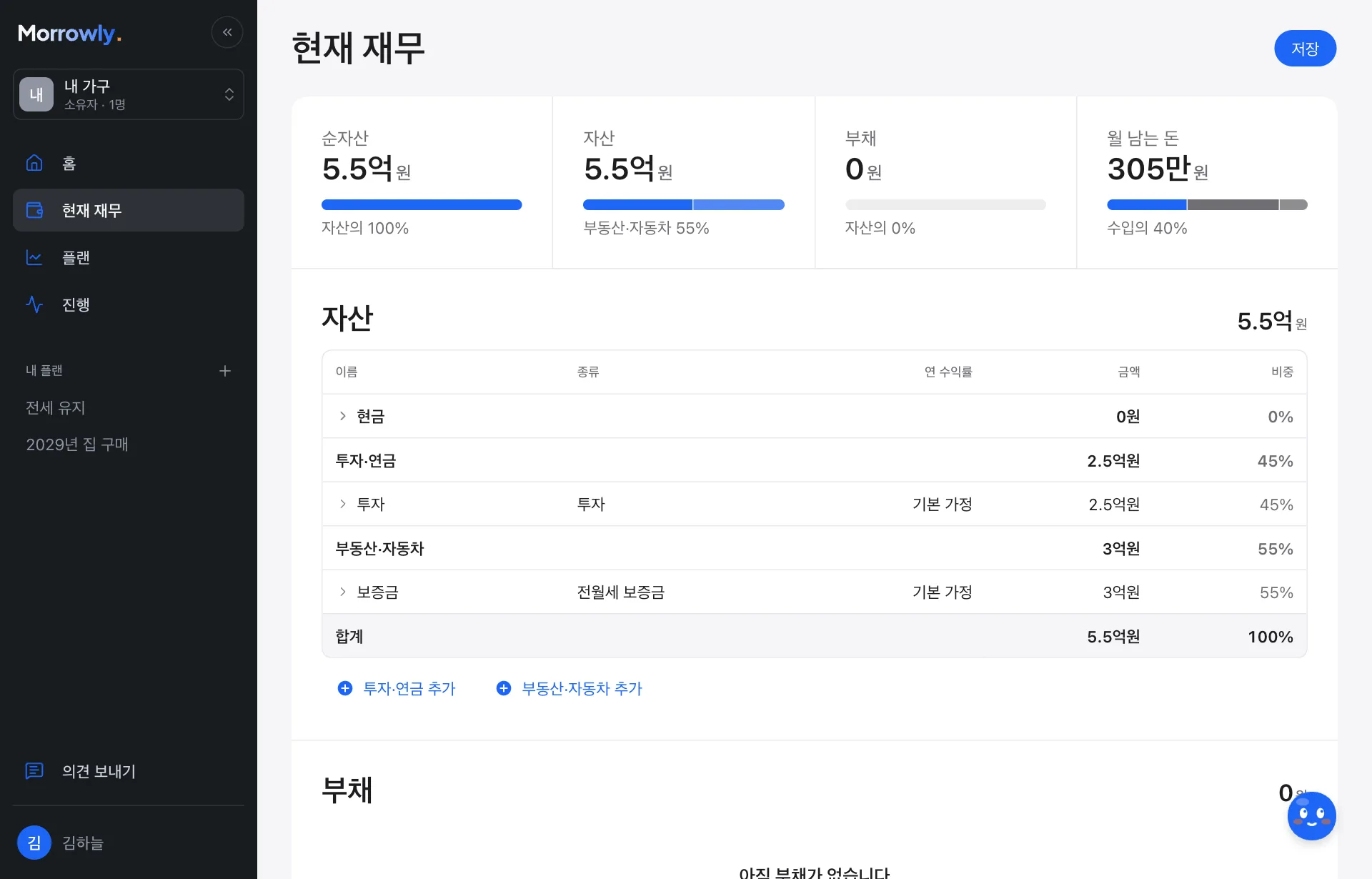Expand the 현금 row
Viewport: 1372px width, 879px height.
343,416
